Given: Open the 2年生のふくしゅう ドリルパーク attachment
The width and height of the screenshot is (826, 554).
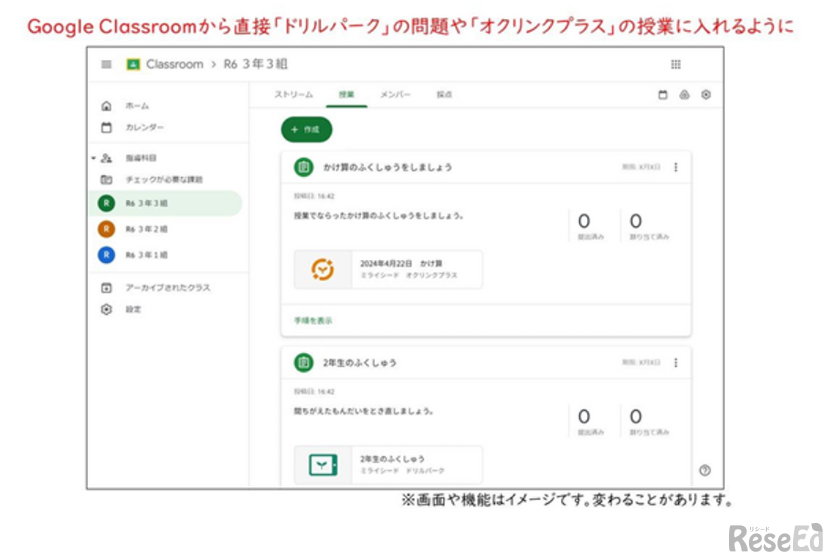Looking at the screenshot, I should pyautogui.click(x=388, y=465).
